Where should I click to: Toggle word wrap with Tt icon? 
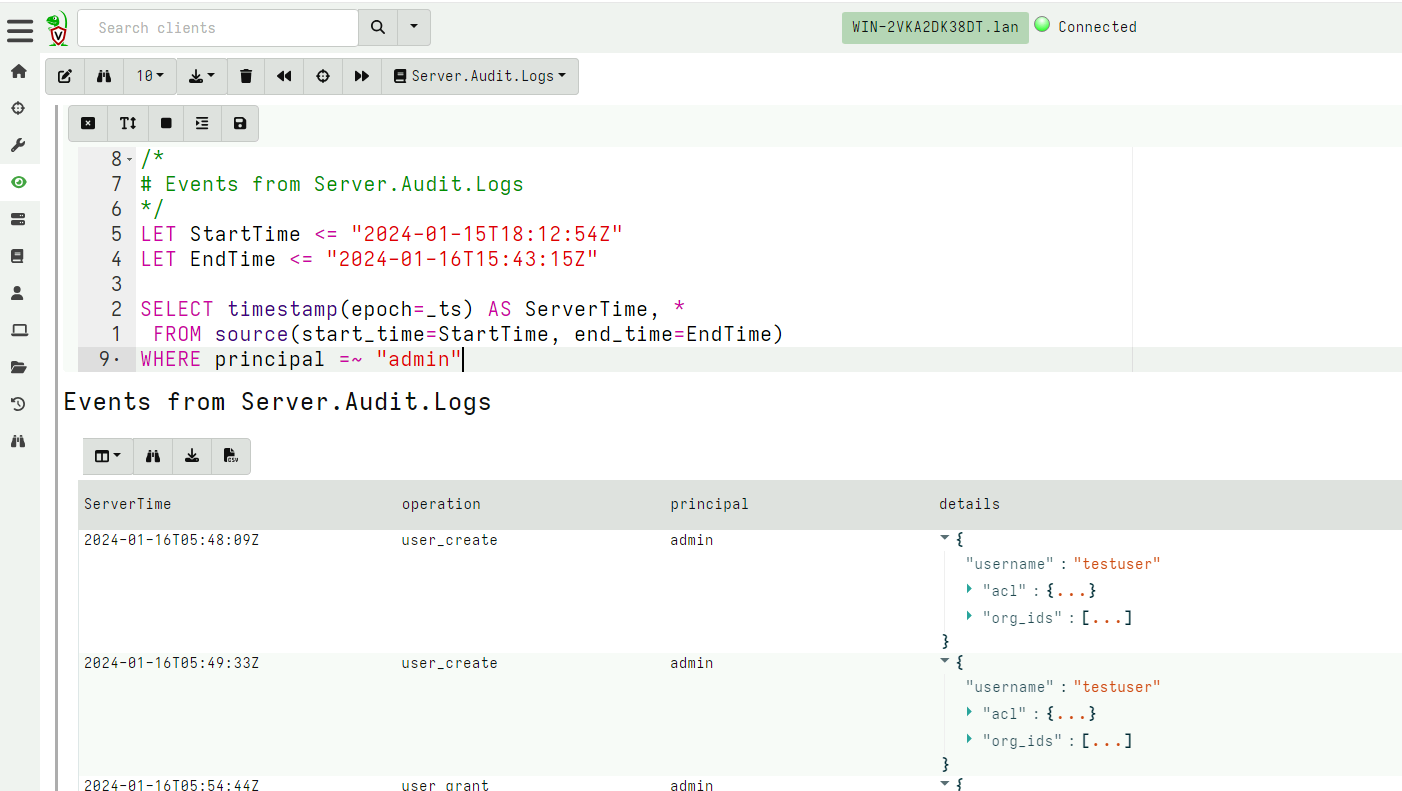(x=127, y=123)
